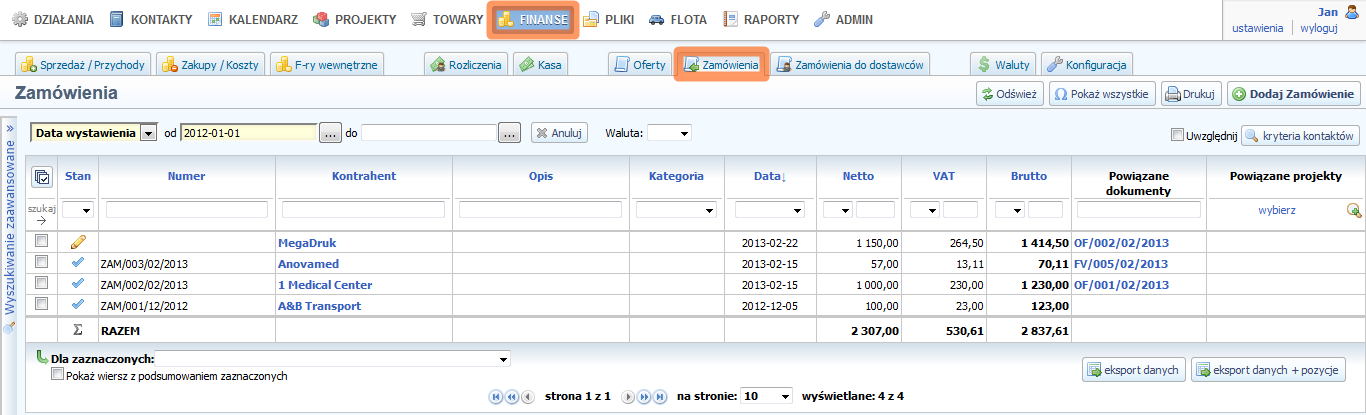Click the select-all icon in table header
1366x415 pixels.
[41, 177]
